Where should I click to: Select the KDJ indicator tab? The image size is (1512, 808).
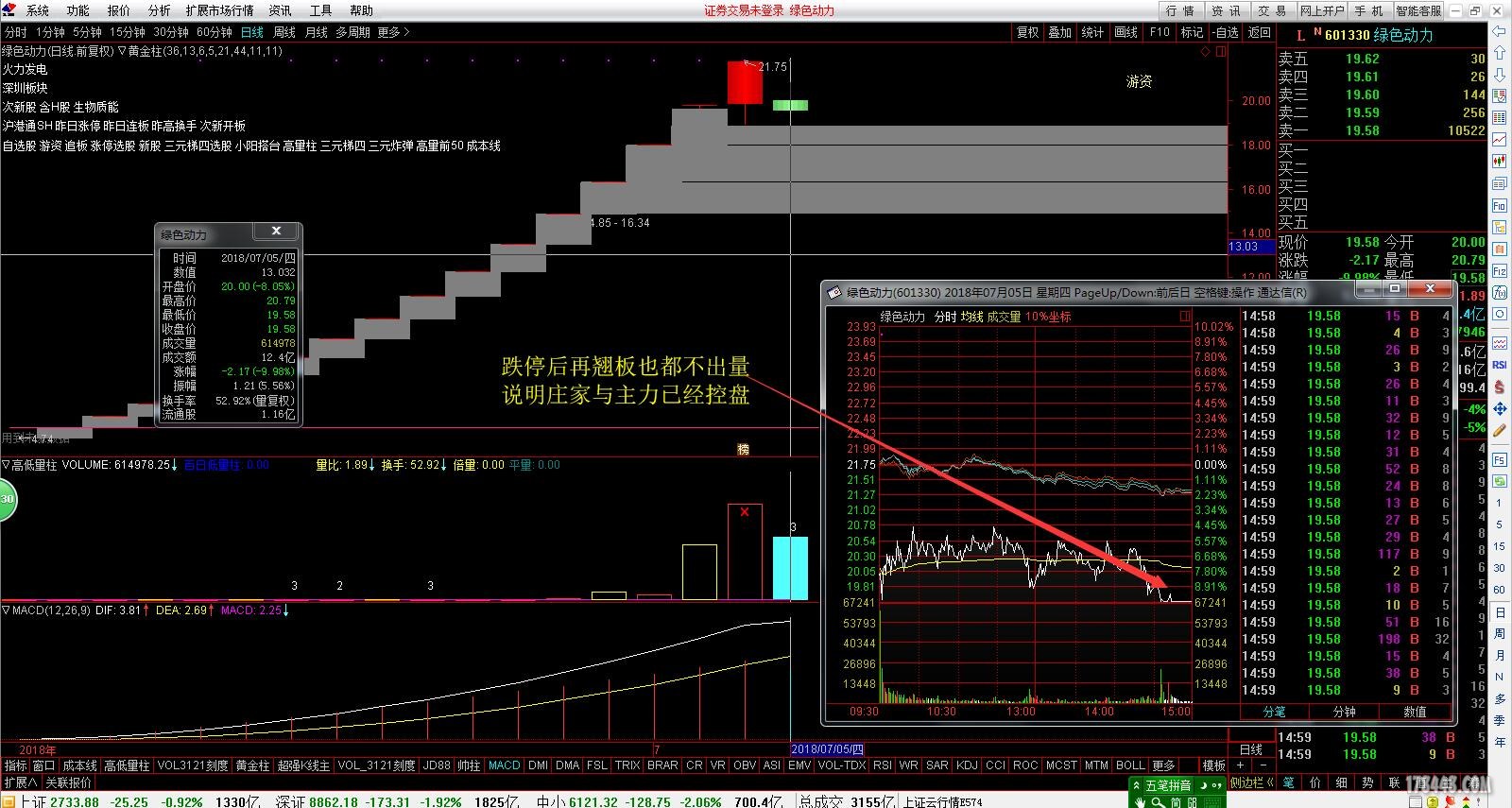[x=968, y=765]
